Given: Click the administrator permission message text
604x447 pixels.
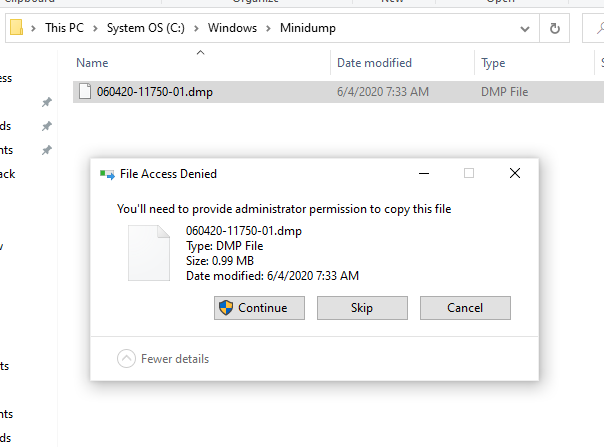Looking at the screenshot, I should coord(284,209).
